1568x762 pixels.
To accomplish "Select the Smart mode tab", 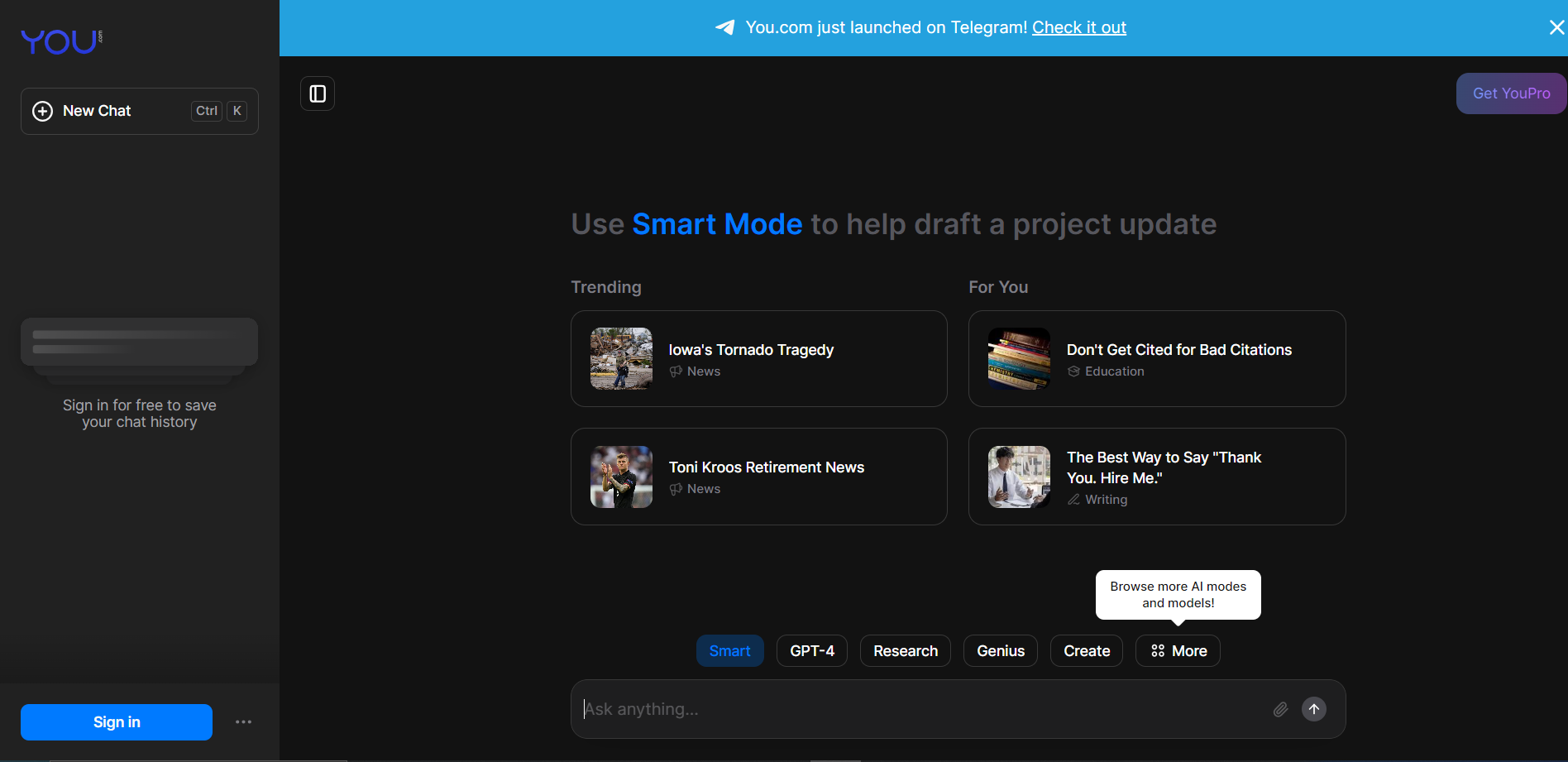I will 729,651.
